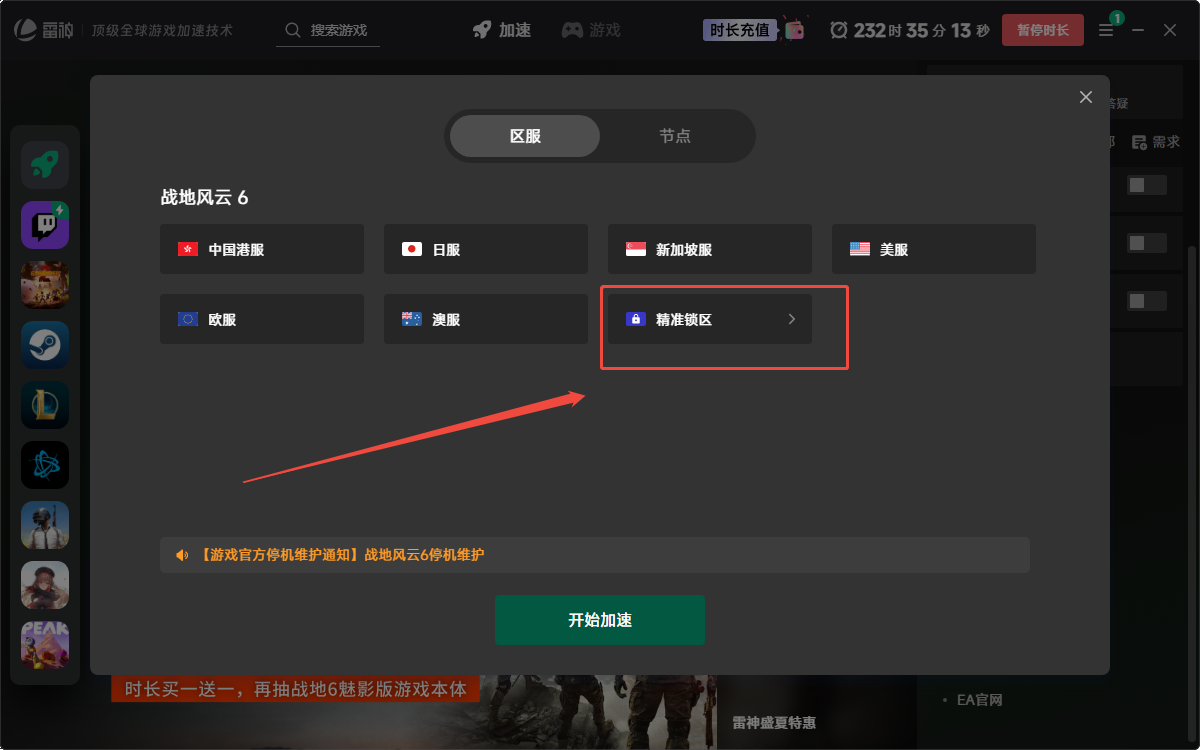Select the green rocket boost icon in sidebar

tap(45, 164)
